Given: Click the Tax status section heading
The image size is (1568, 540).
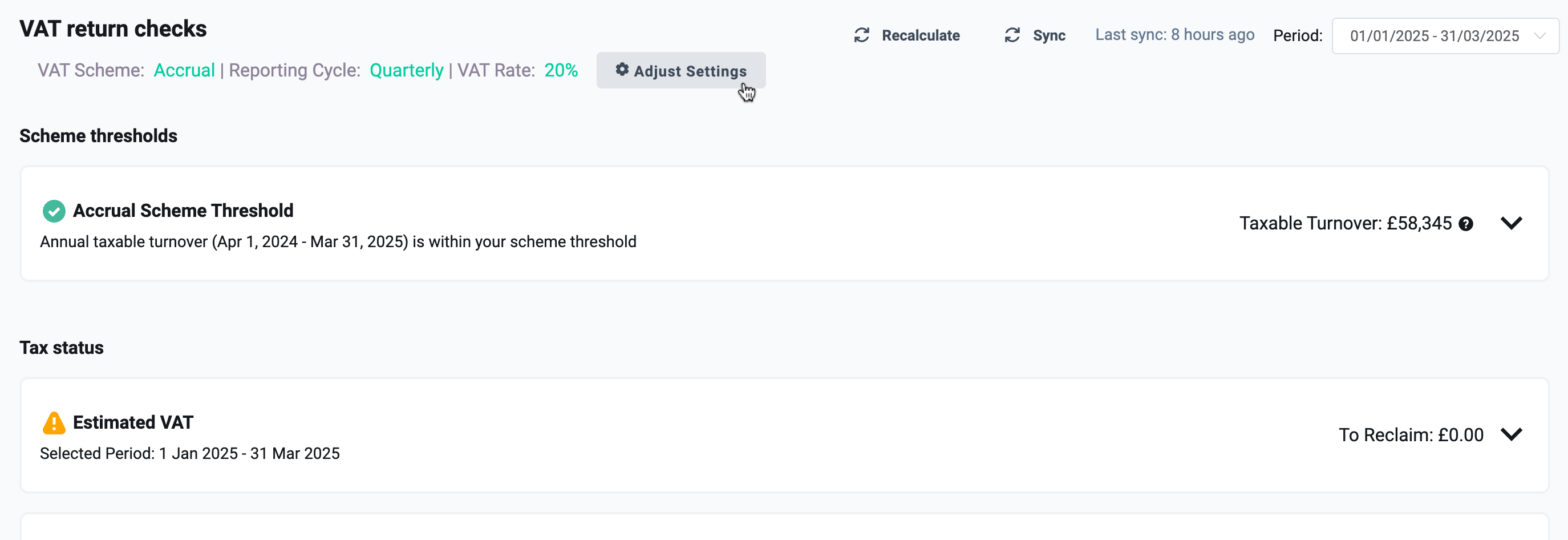Looking at the screenshot, I should 62,348.
